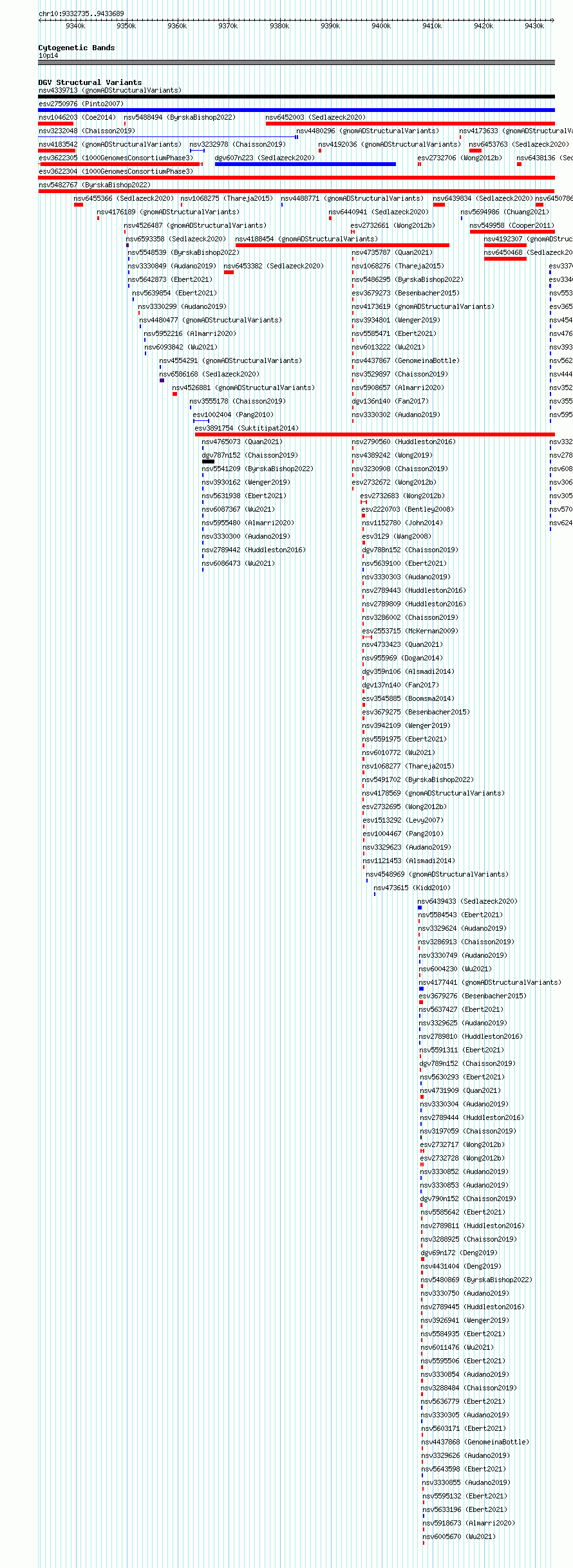This screenshot has width=573, height=1568.
Task: Select nsv4176189 gnomADStructuralVariants label
Action: click(168, 212)
